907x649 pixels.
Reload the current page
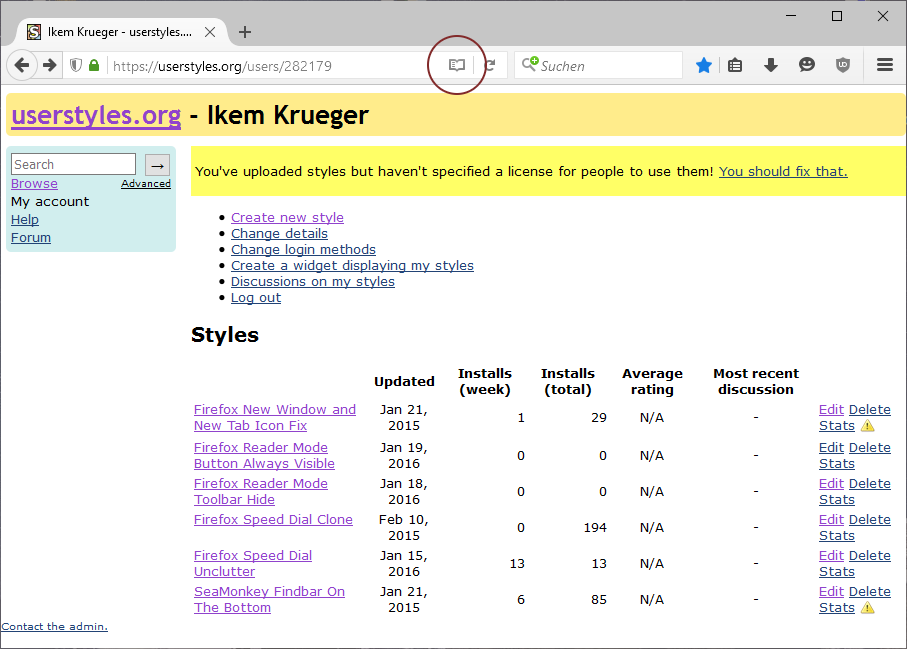(x=490, y=65)
